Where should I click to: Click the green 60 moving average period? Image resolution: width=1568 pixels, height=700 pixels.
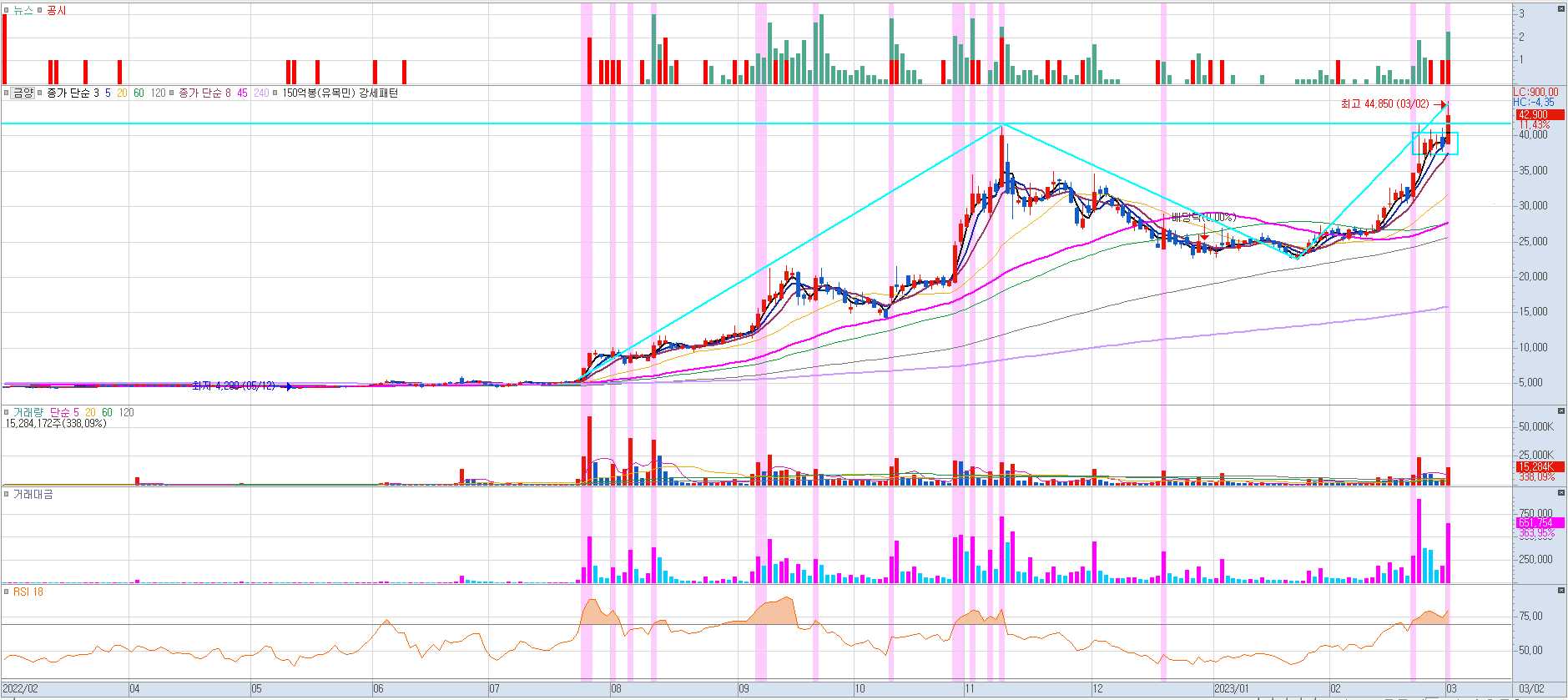coord(139,93)
